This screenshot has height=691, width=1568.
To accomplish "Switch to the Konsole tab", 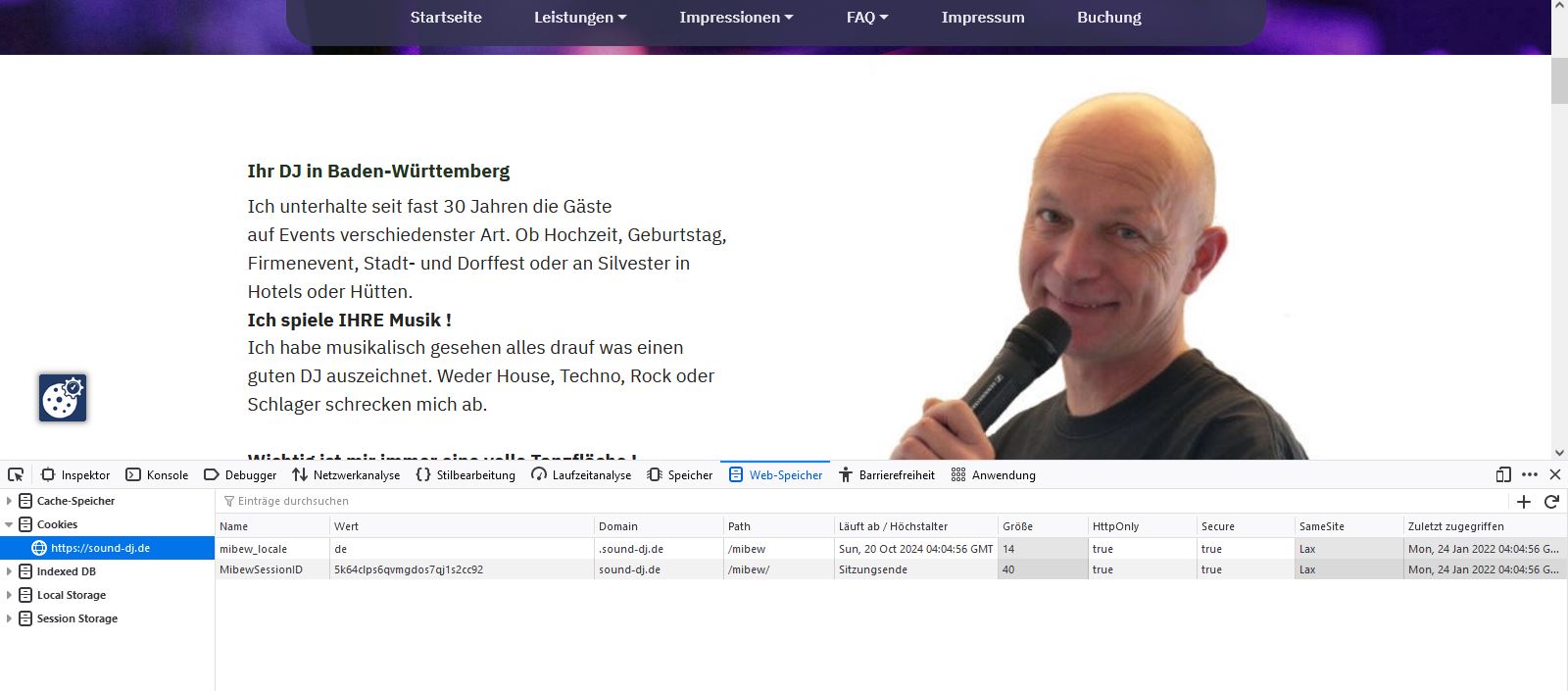I will point(157,475).
